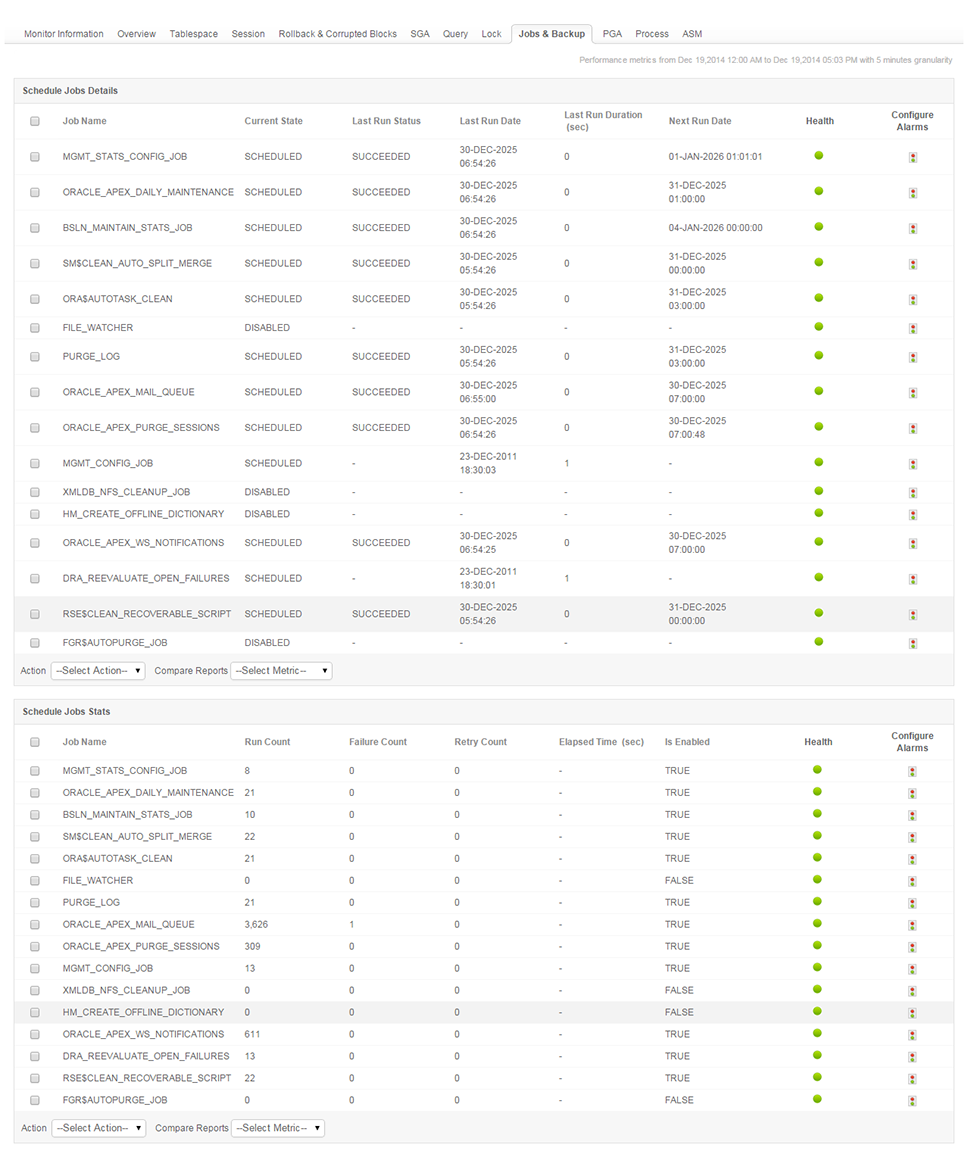The image size is (968, 1151).
Task: Switch to the Tablespace tab
Action: 193,34
